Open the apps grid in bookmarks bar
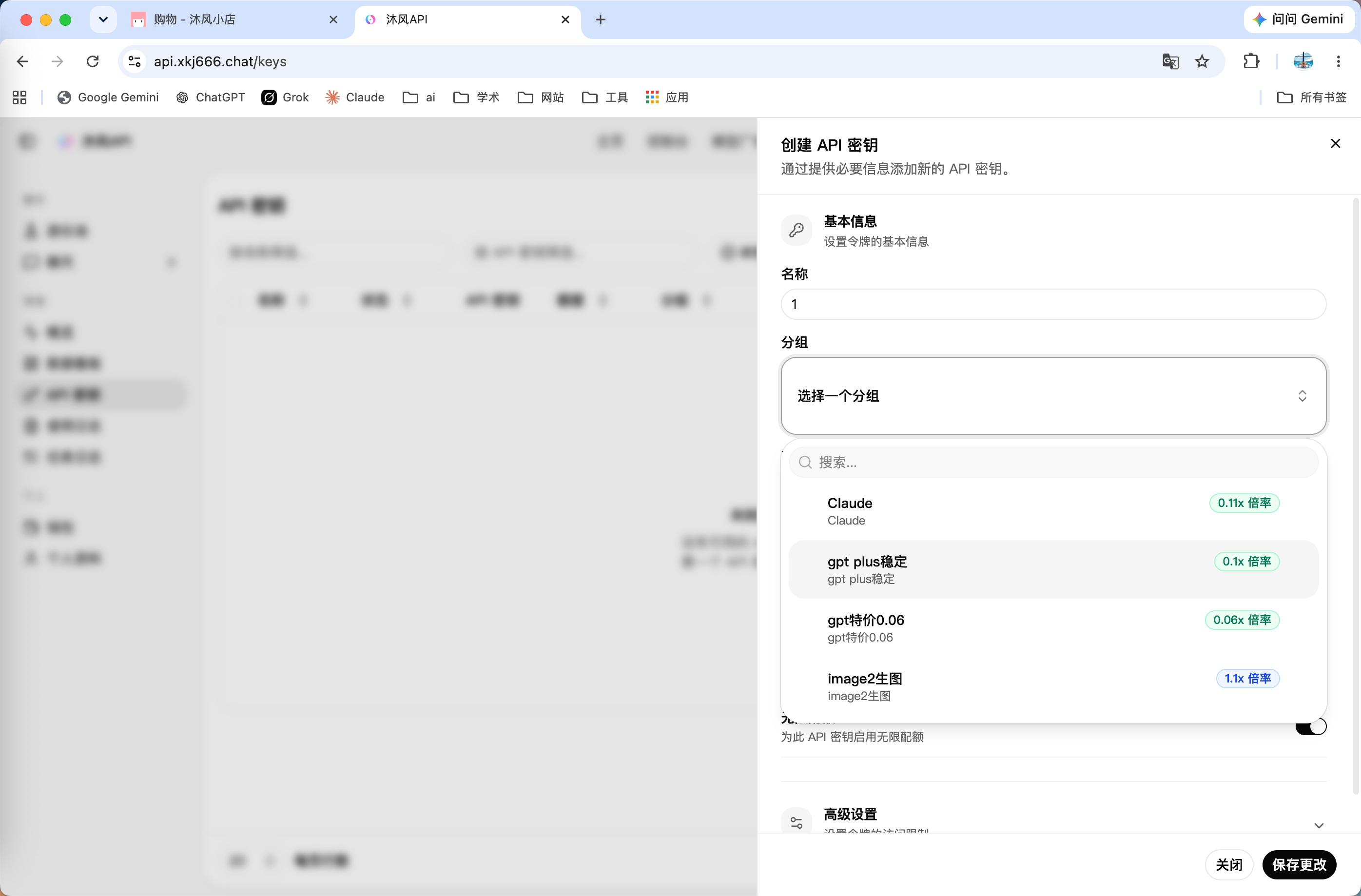The width and height of the screenshot is (1361, 896). pos(19,97)
